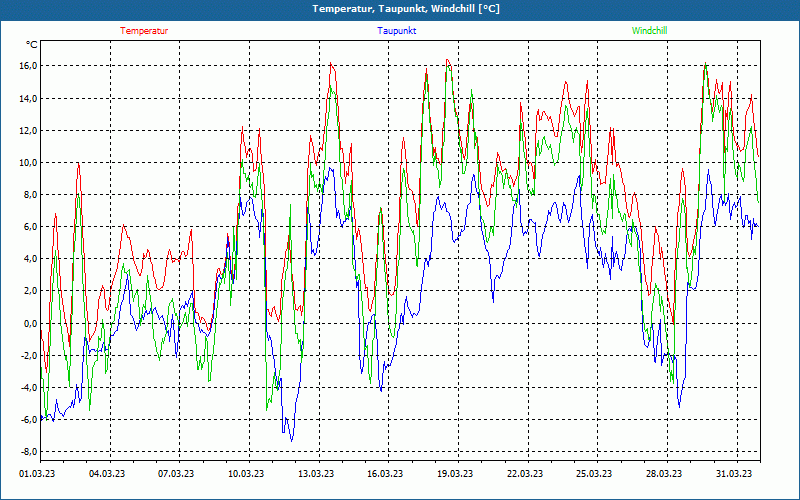
Task: Click the 8,0 y-axis value
Action: [30, 194]
